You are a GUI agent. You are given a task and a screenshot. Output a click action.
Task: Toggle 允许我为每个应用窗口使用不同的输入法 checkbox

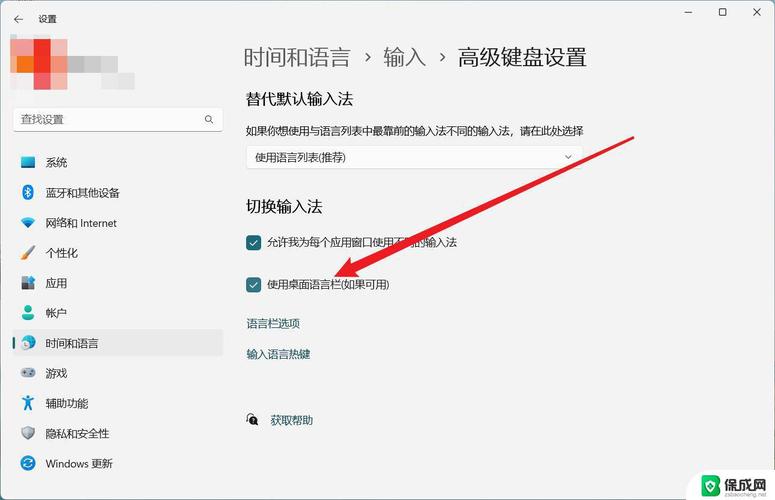pos(254,243)
